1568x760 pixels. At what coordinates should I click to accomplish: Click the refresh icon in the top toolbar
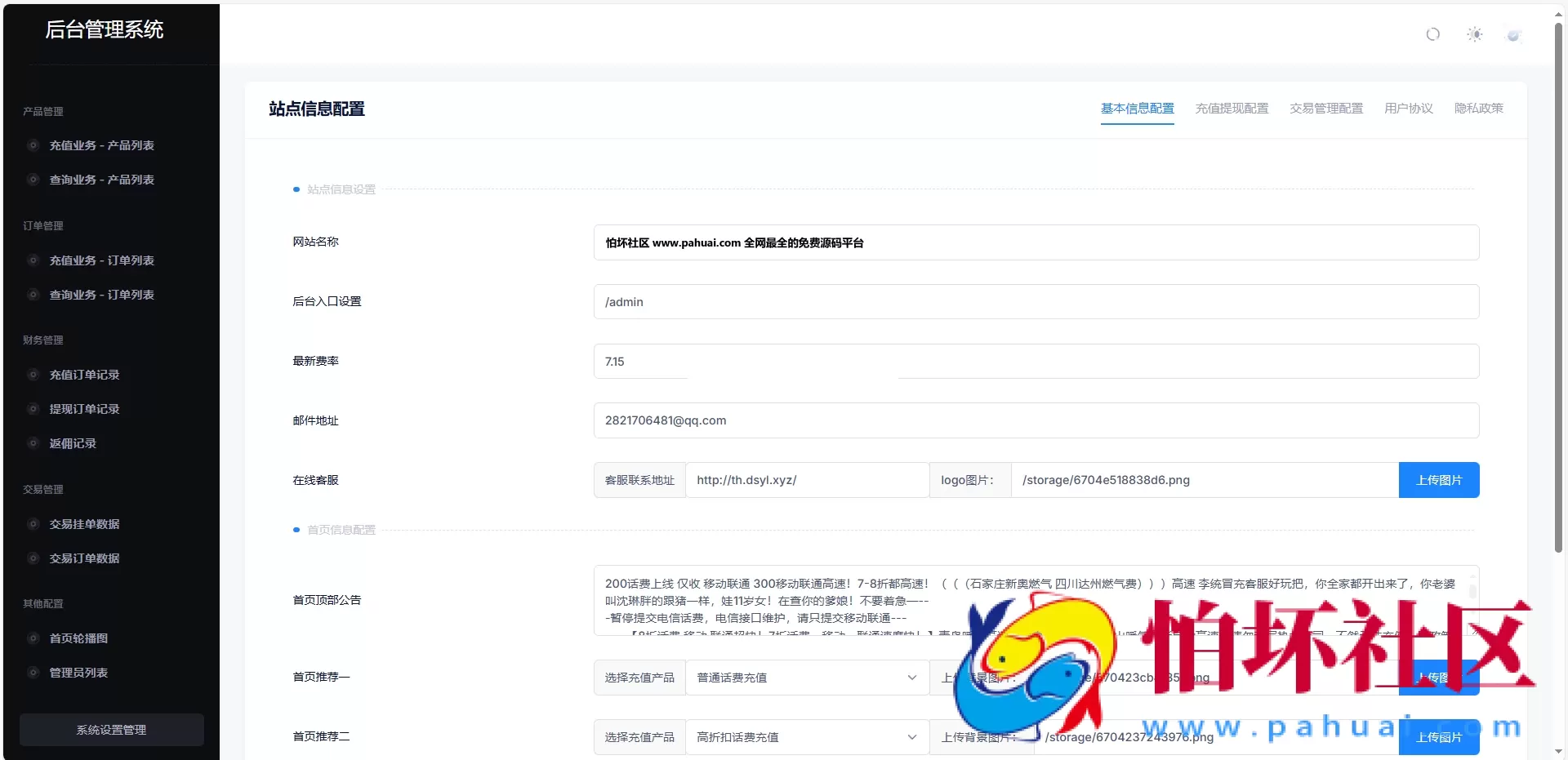tap(1432, 34)
